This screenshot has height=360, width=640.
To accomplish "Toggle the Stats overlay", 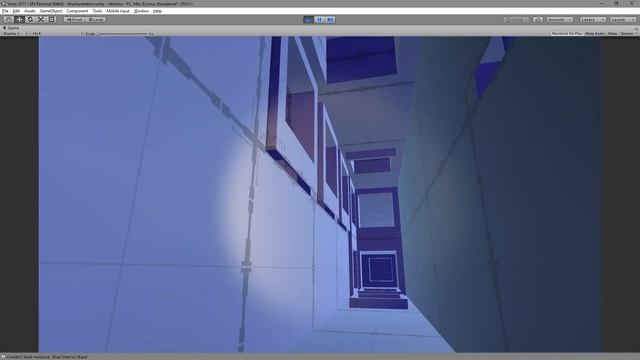I will pos(612,33).
